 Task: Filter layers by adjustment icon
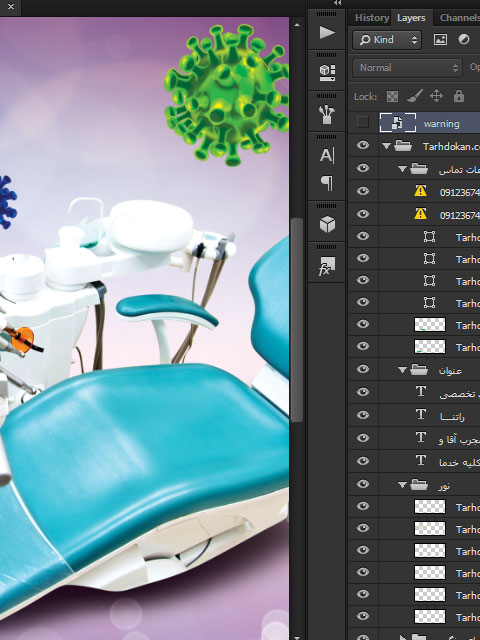point(464,40)
